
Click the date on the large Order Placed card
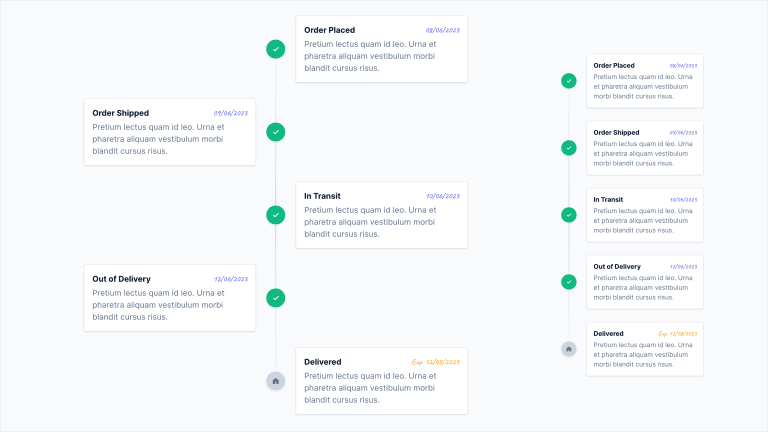click(443, 30)
